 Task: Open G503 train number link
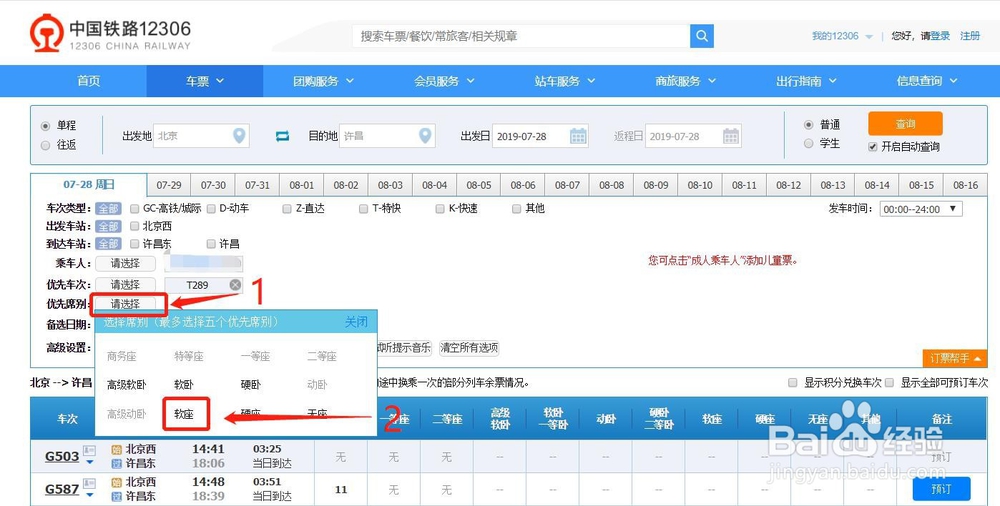click(x=62, y=457)
